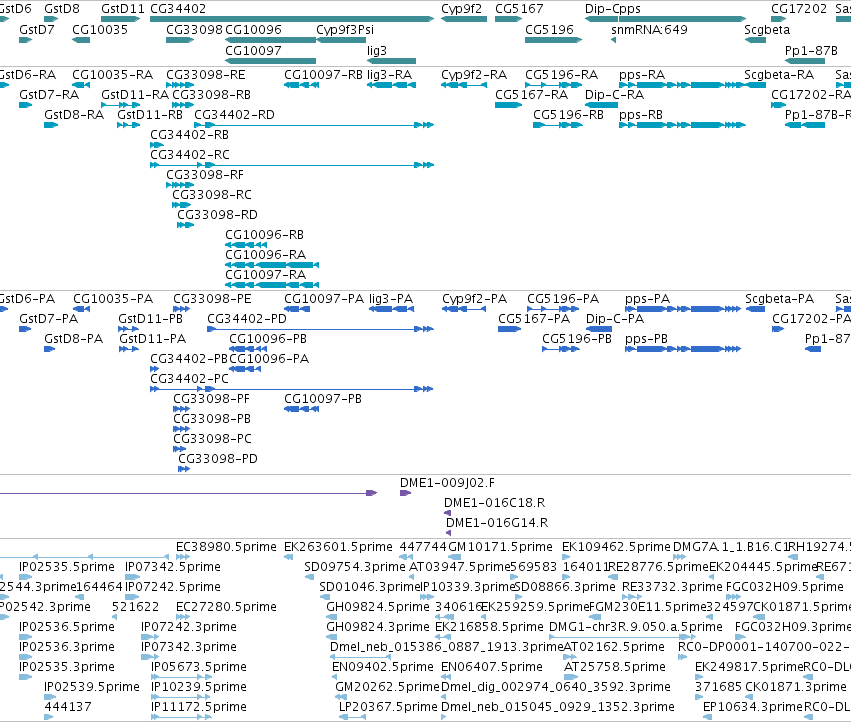
Task: Click transcript CG10097-RB label
Action: (323, 74)
